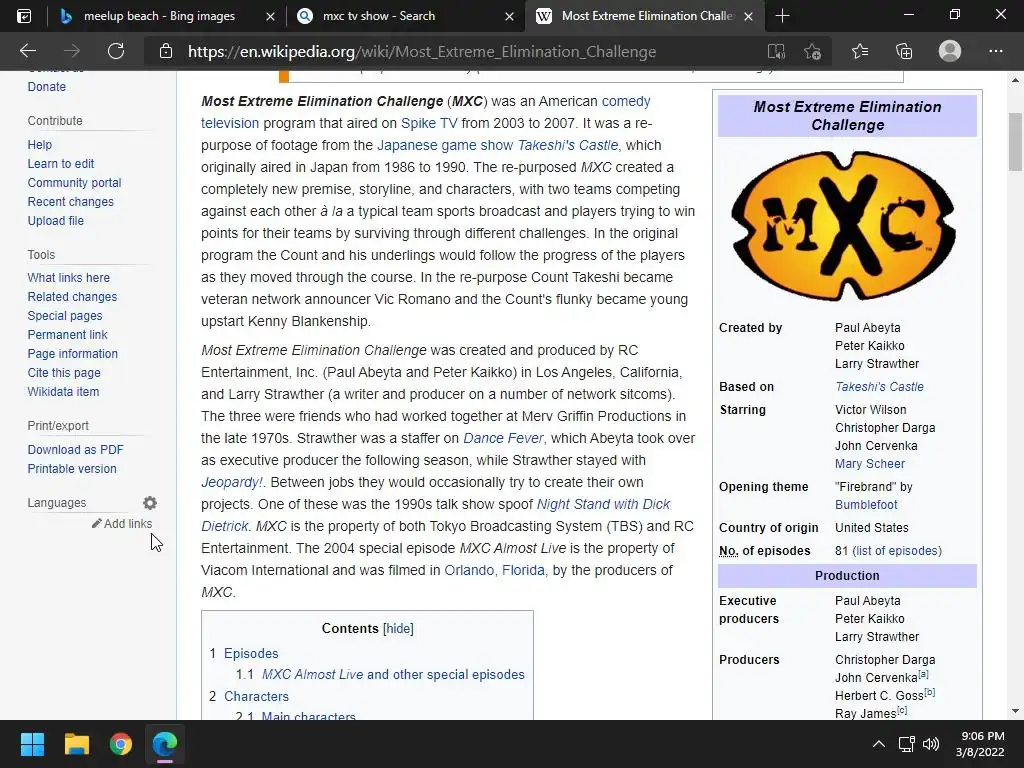Open footnote [a] next to John Cervenka
1024x768 pixels.
[923, 675]
